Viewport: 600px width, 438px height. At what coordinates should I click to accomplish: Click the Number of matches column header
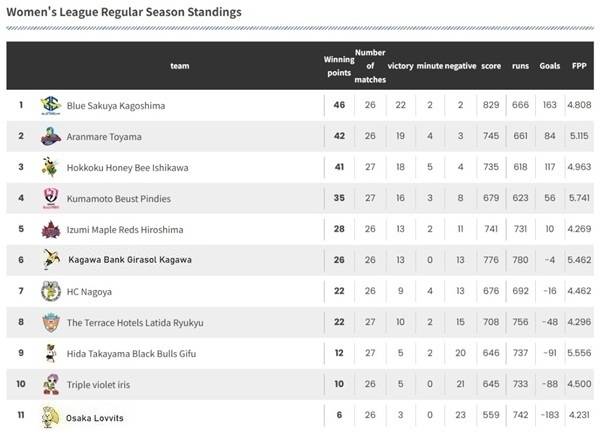pos(370,65)
